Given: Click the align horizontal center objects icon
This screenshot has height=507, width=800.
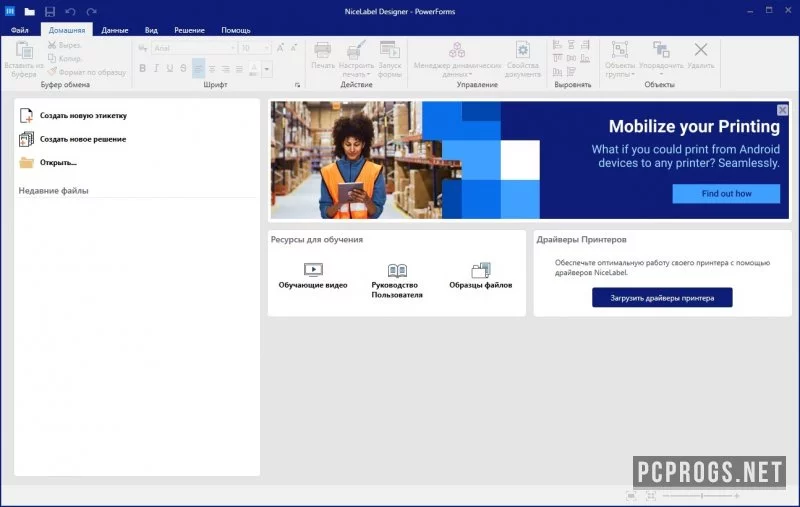Looking at the screenshot, I should click(x=571, y=45).
